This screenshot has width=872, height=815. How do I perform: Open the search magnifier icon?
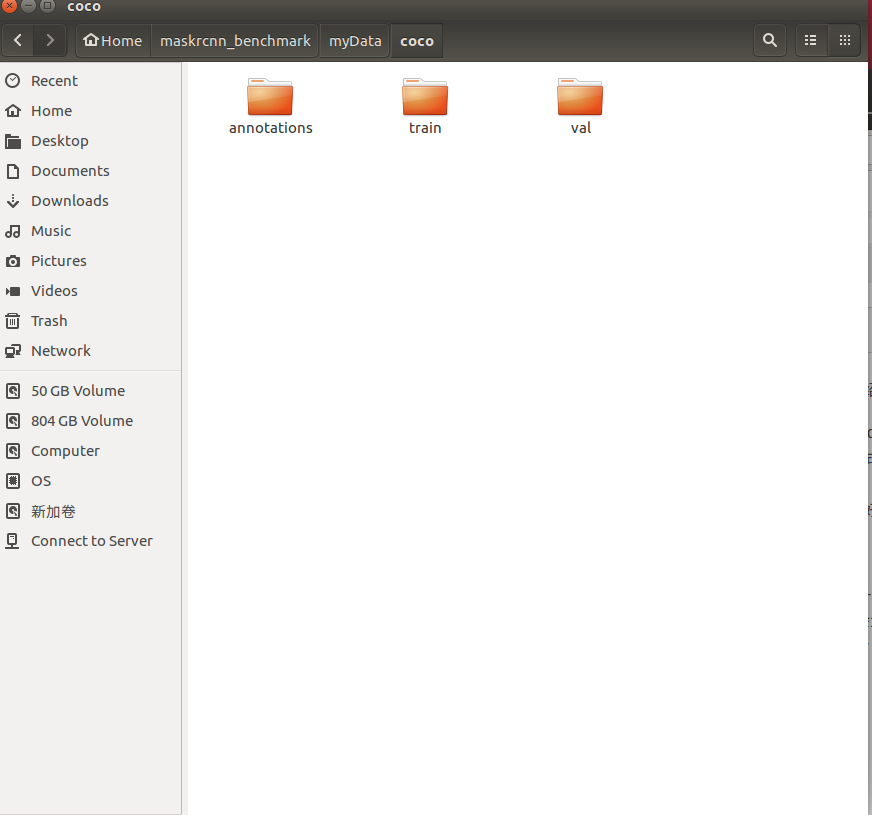click(770, 40)
